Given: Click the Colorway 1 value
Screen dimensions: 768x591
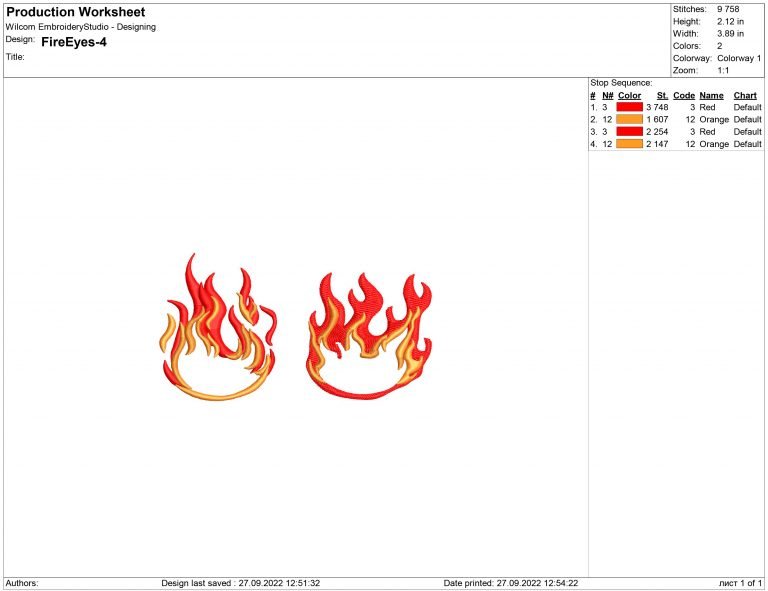Looking at the screenshot, I should click(x=738, y=58).
